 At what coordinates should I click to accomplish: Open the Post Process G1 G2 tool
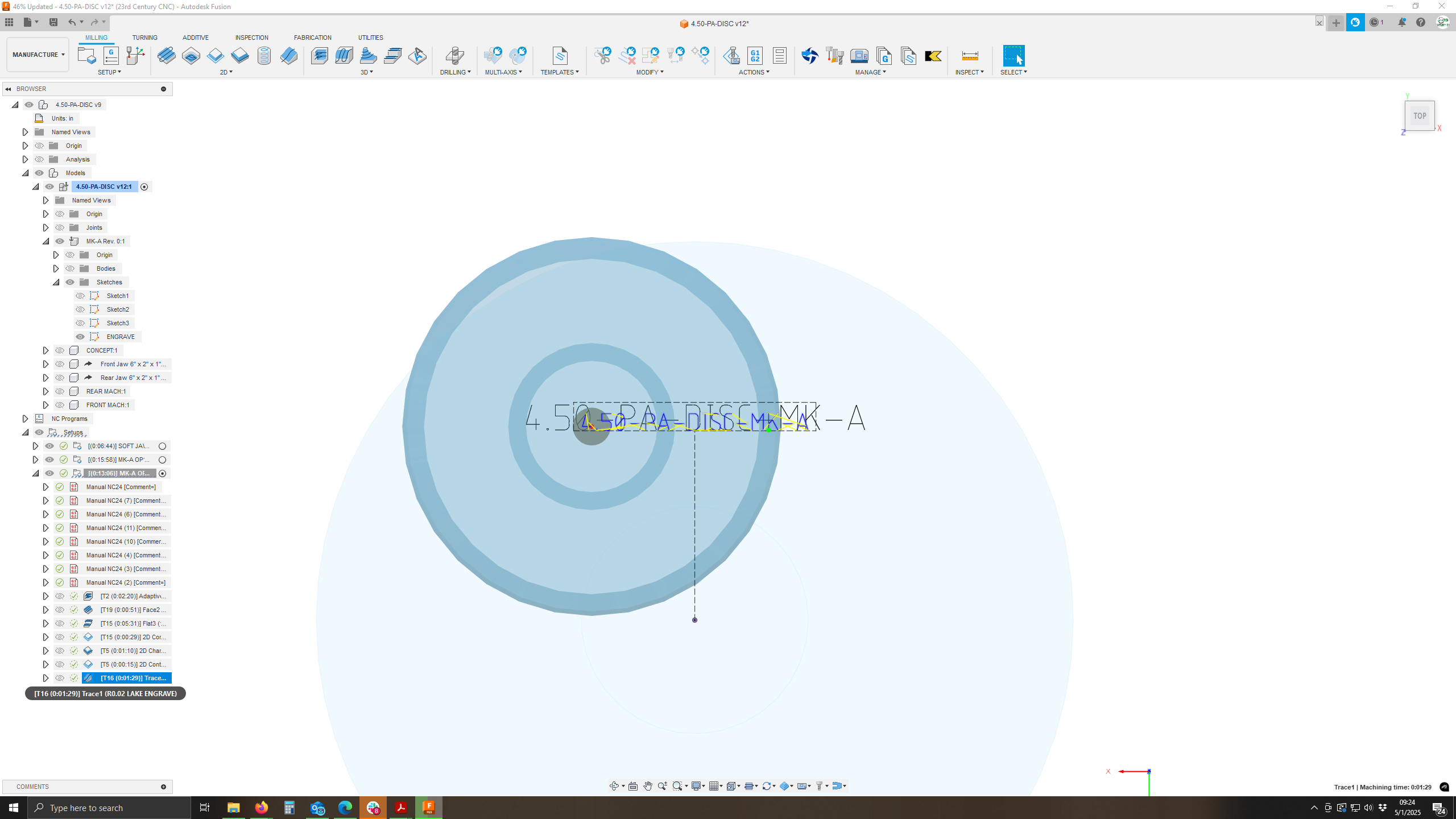tap(755, 55)
